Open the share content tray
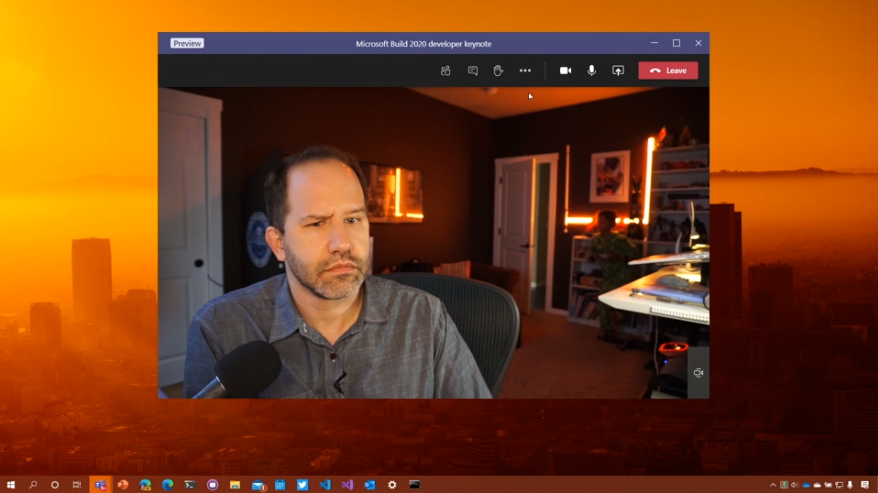The width and height of the screenshot is (878, 493). point(618,71)
